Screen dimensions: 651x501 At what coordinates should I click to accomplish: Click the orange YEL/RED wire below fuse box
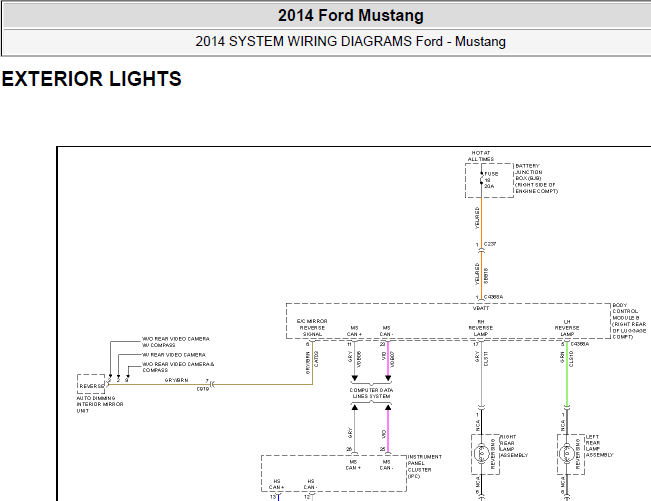click(x=481, y=222)
